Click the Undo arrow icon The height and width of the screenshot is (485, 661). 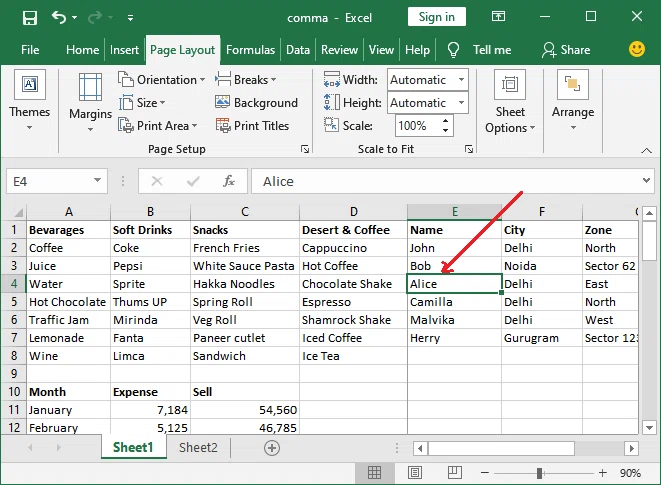click(59, 17)
